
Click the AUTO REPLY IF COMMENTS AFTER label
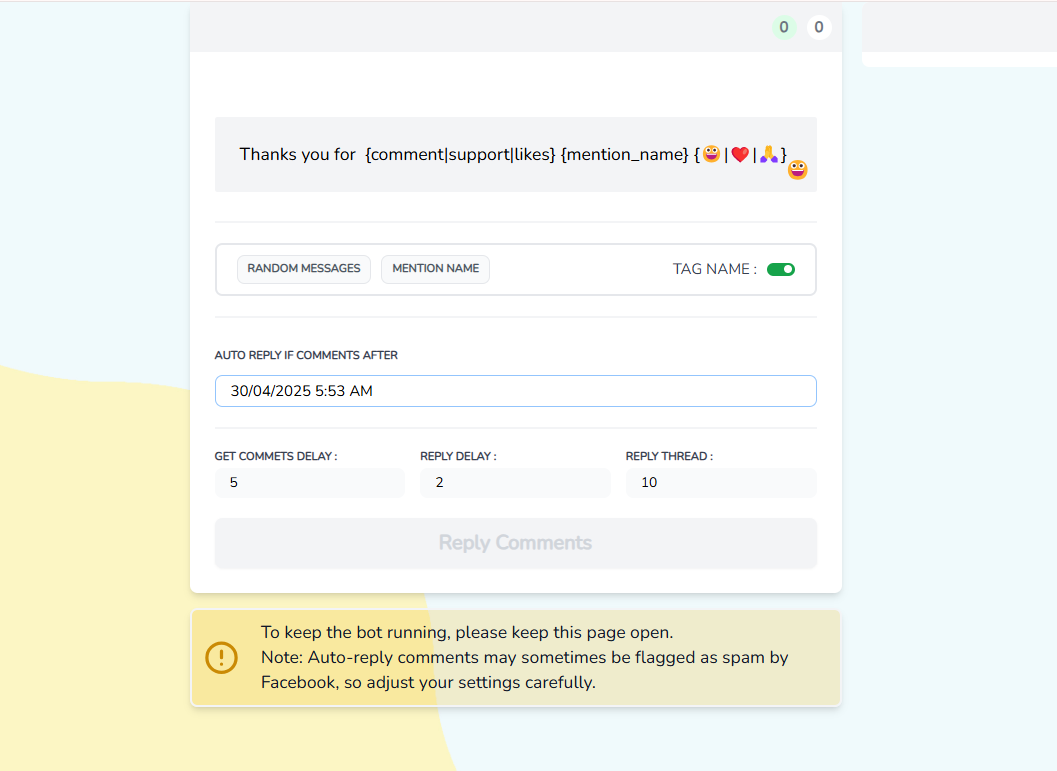[x=306, y=355]
